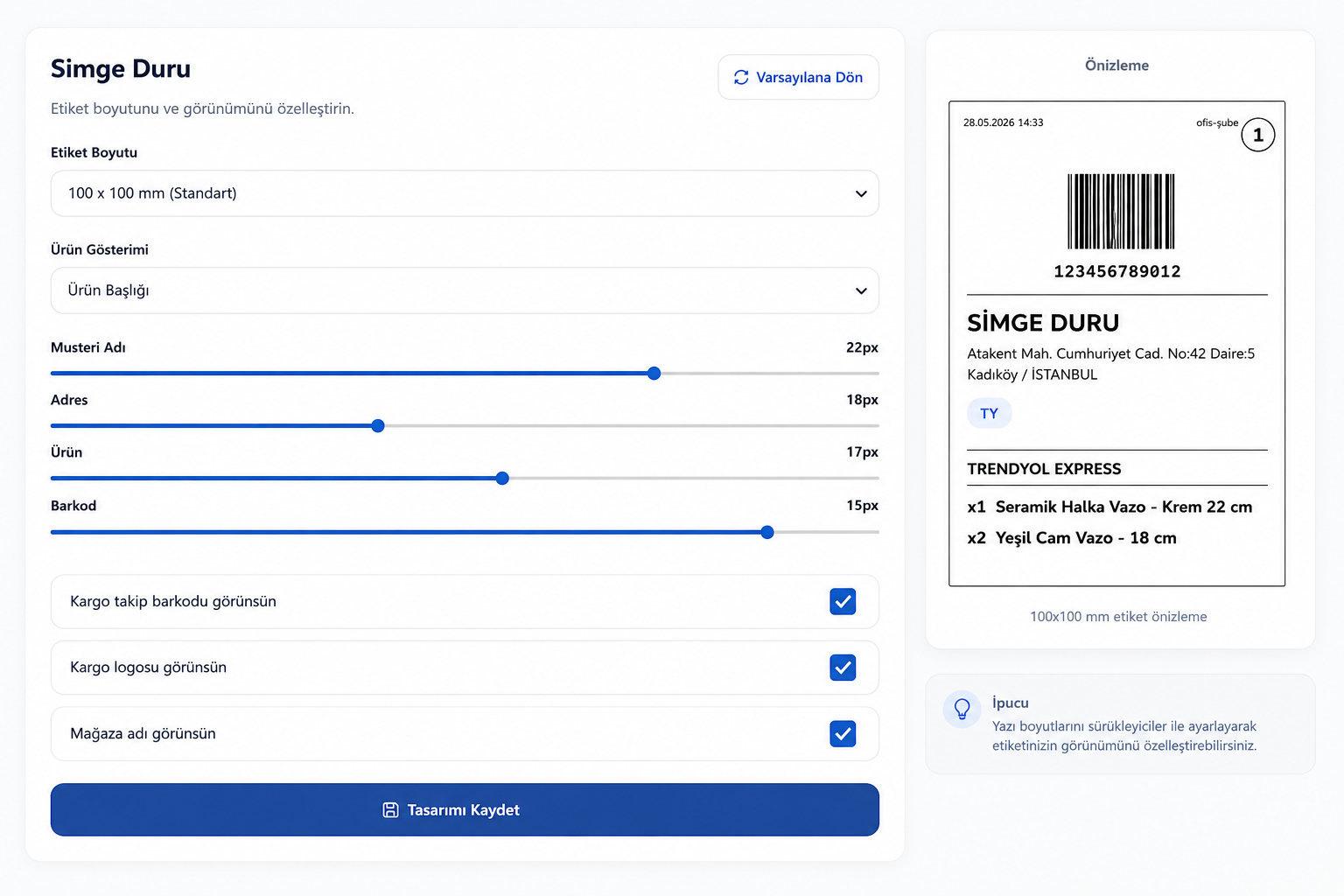Disable Mağaza adı görünsün checkbox
1344x896 pixels.
[843, 733]
